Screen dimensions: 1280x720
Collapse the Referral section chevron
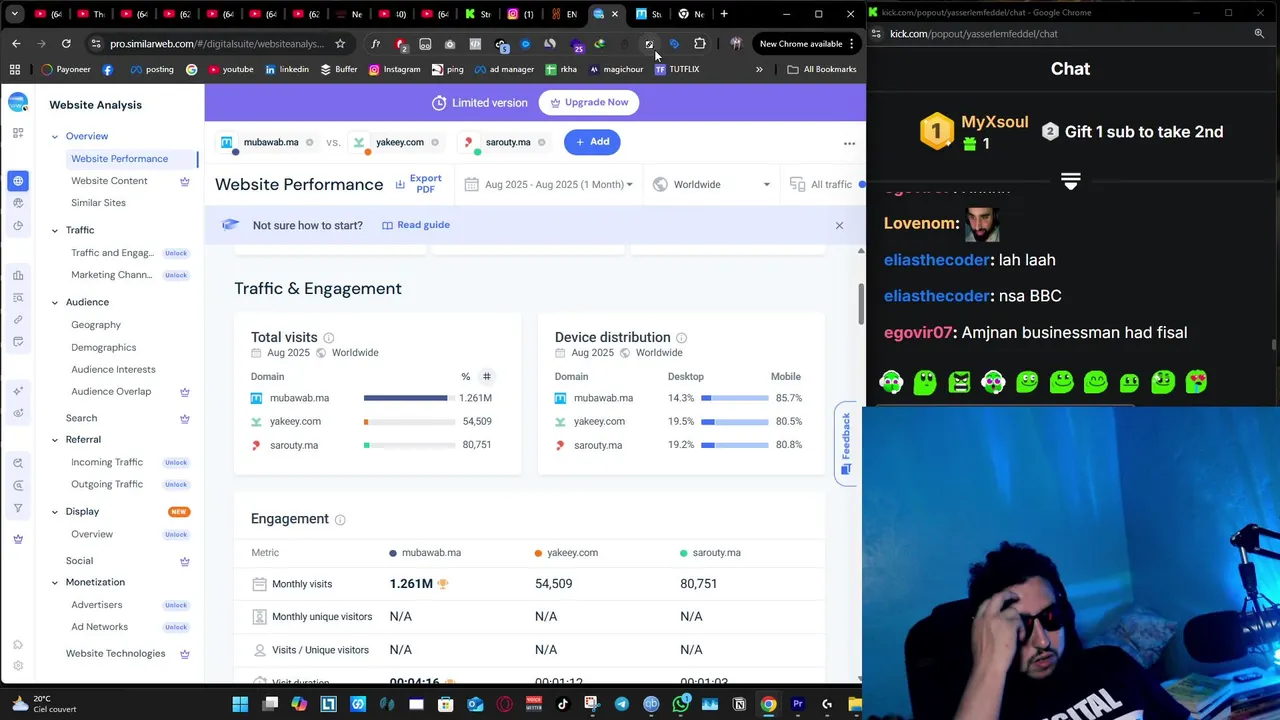pos(55,440)
